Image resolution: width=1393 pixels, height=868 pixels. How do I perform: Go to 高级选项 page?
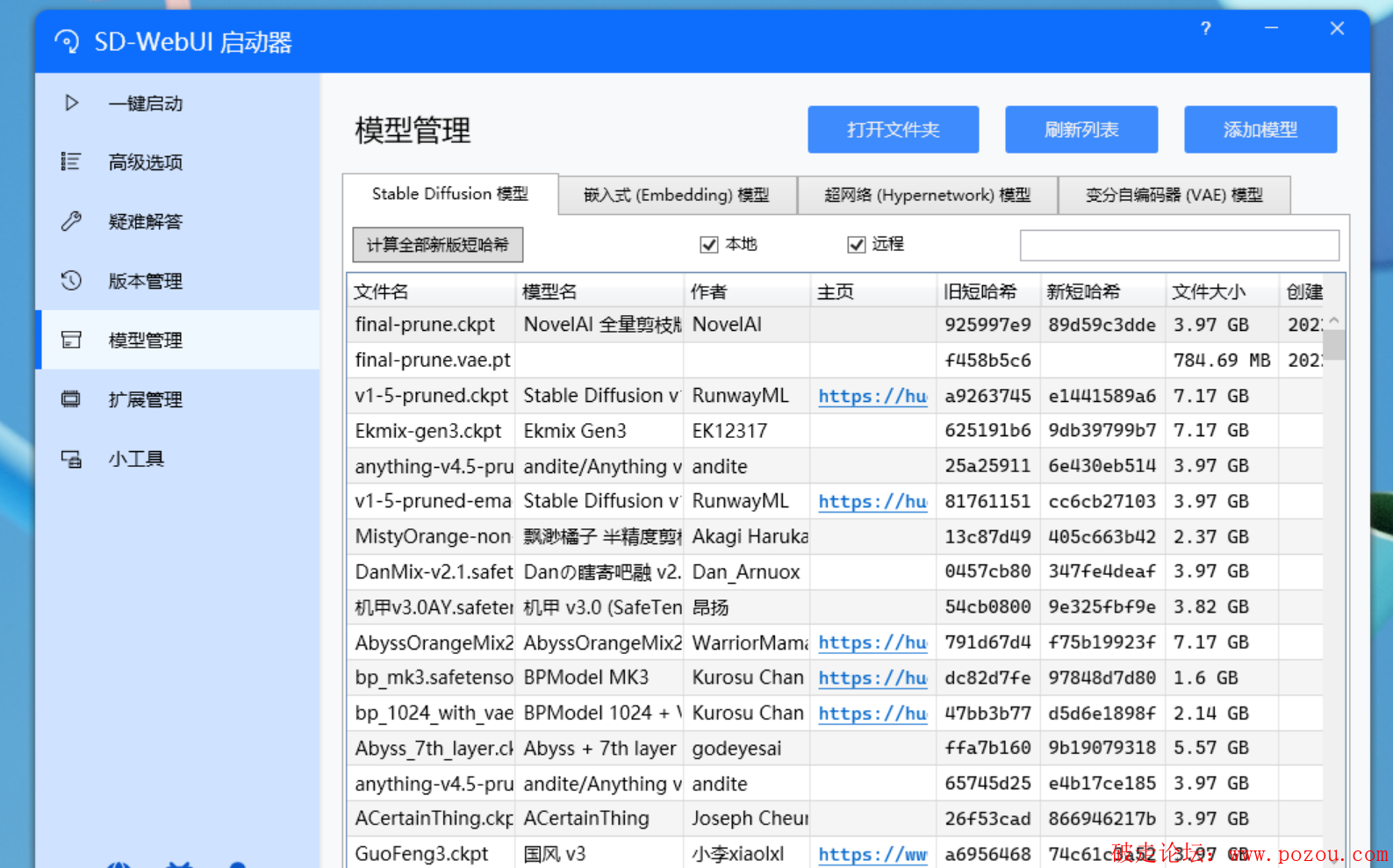coord(178,161)
